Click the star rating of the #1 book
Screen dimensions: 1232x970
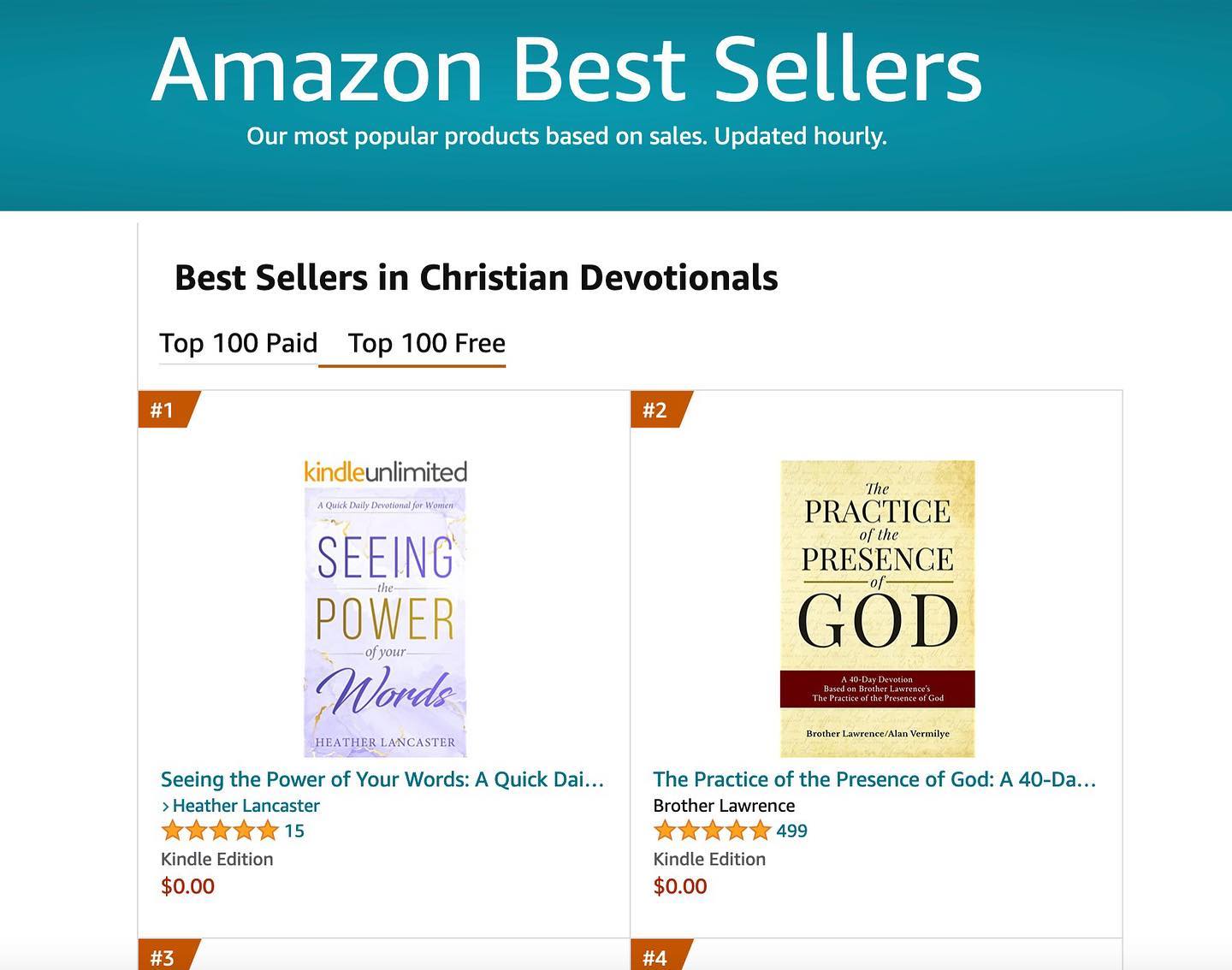pos(218,830)
